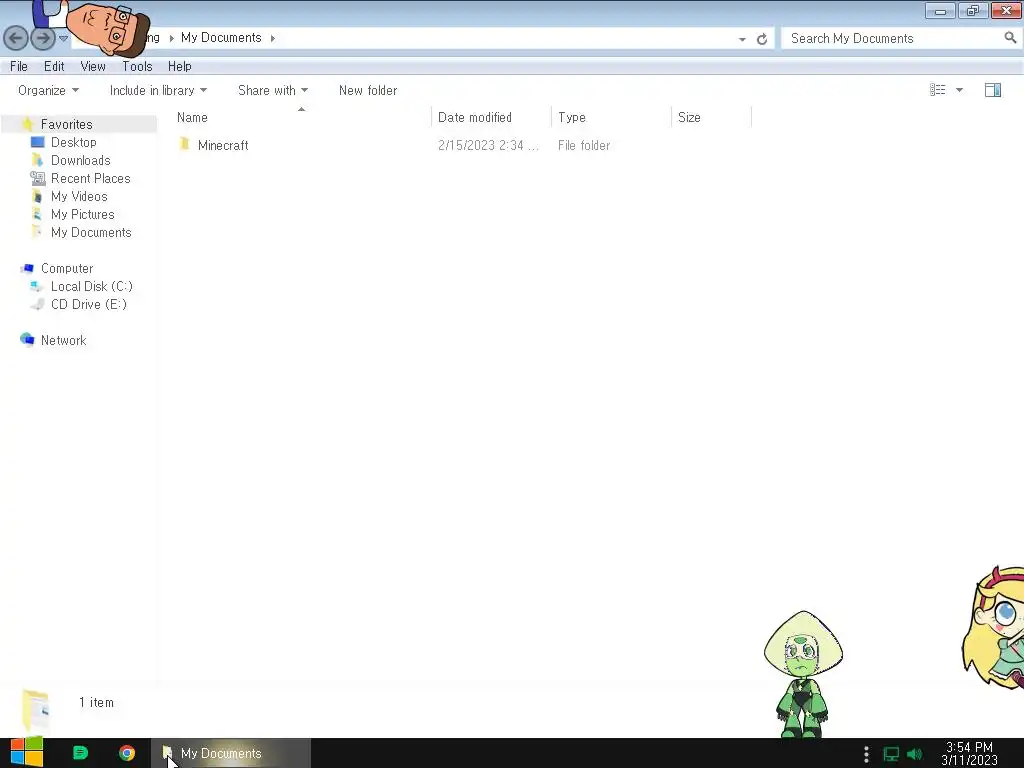Open the File menu

[19, 66]
